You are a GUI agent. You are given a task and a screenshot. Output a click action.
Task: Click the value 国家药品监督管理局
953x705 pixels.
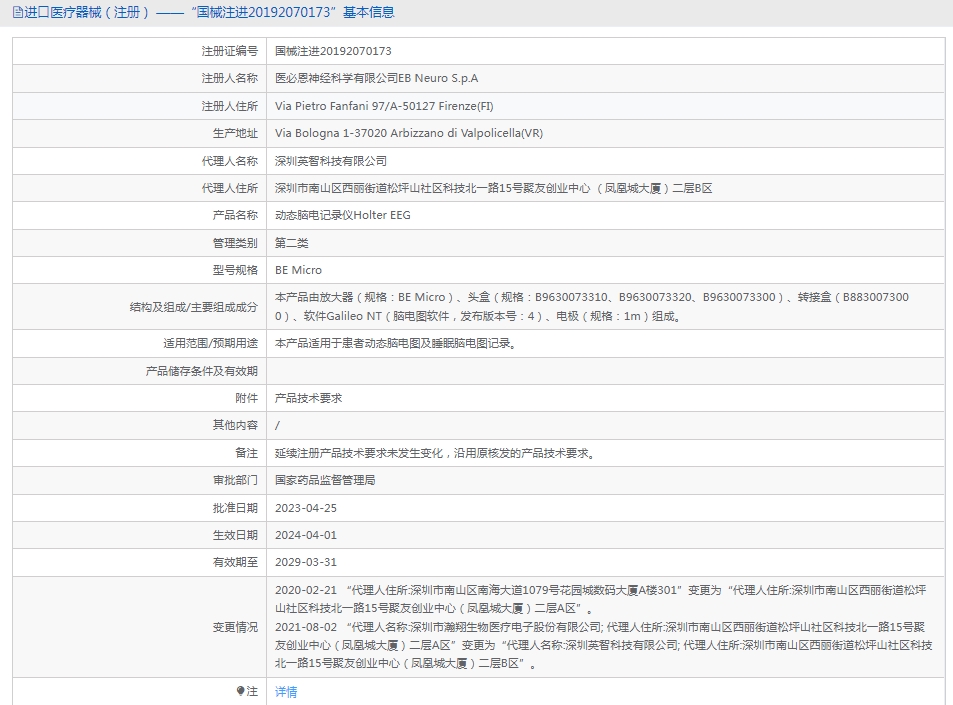click(x=325, y=480)
